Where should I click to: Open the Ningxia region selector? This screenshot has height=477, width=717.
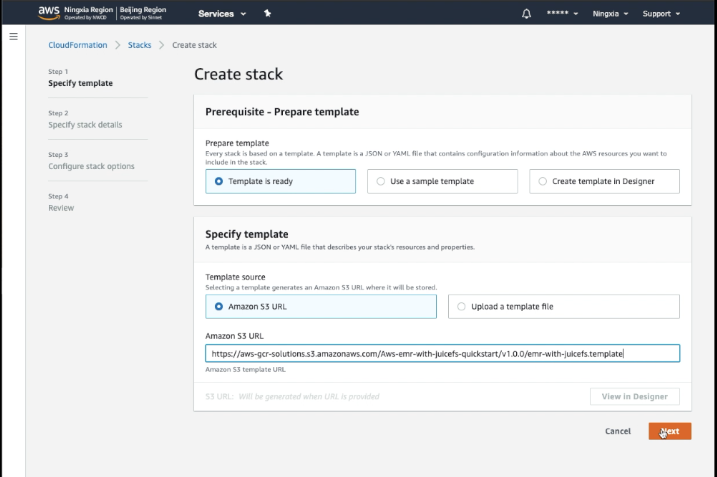tap(610, 14)
